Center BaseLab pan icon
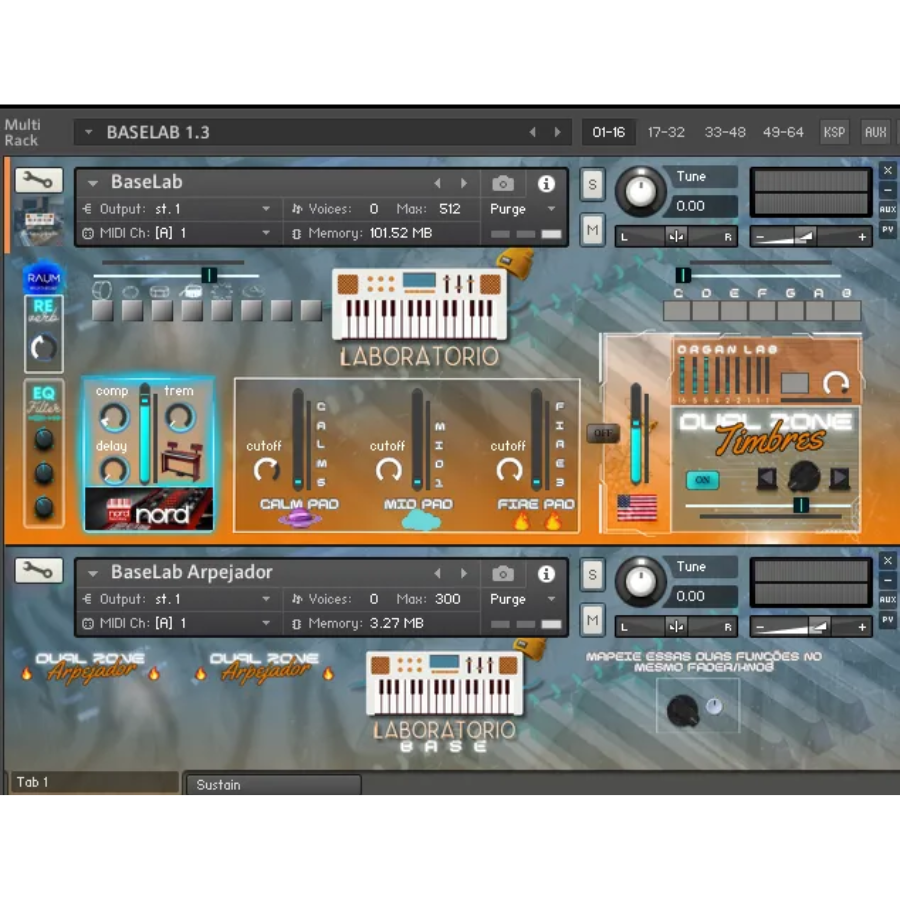 click(x=676, y=237)
